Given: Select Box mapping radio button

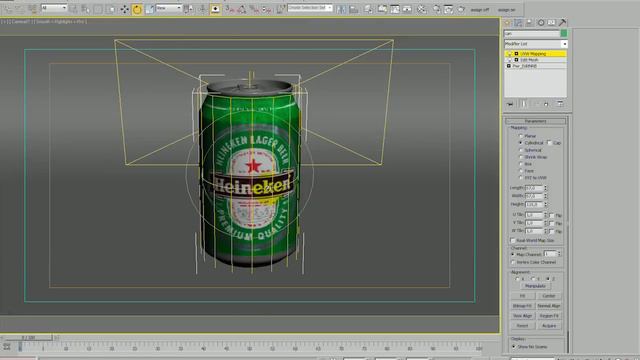Looking at the screenshot, I should pyautogui.click(x=520, y=164).
